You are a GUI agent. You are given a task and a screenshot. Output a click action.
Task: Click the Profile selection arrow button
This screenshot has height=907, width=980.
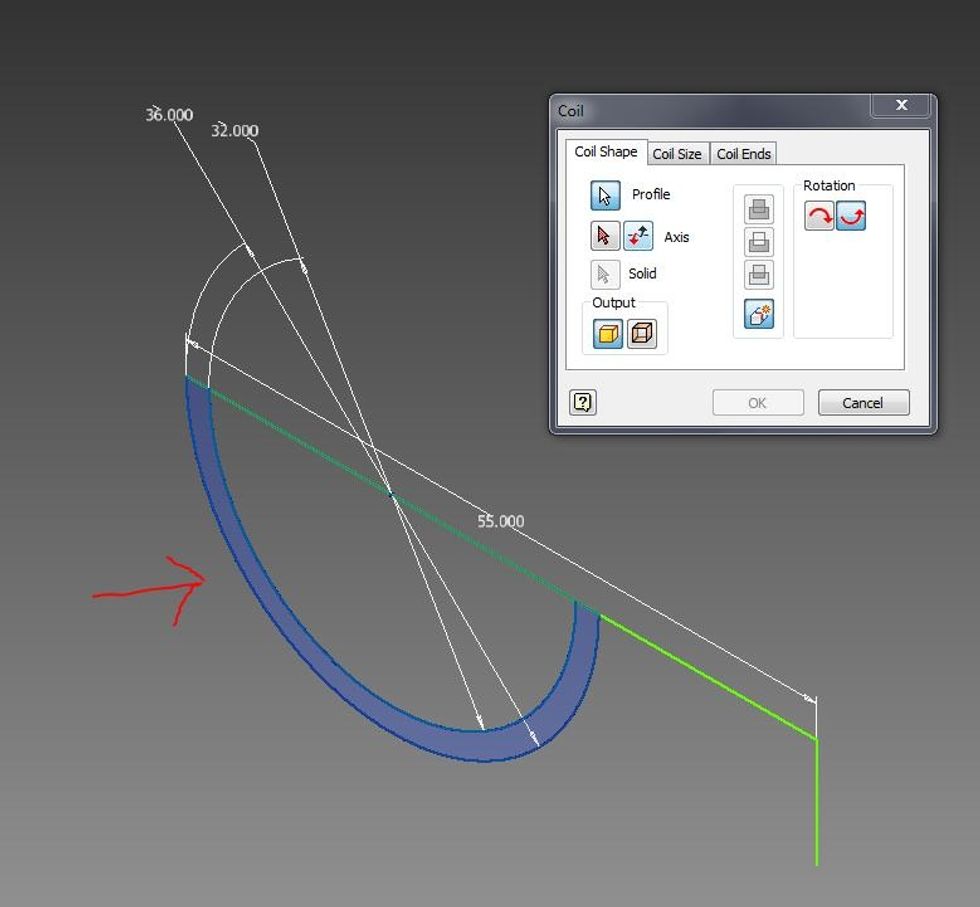[x=605, y=195]
